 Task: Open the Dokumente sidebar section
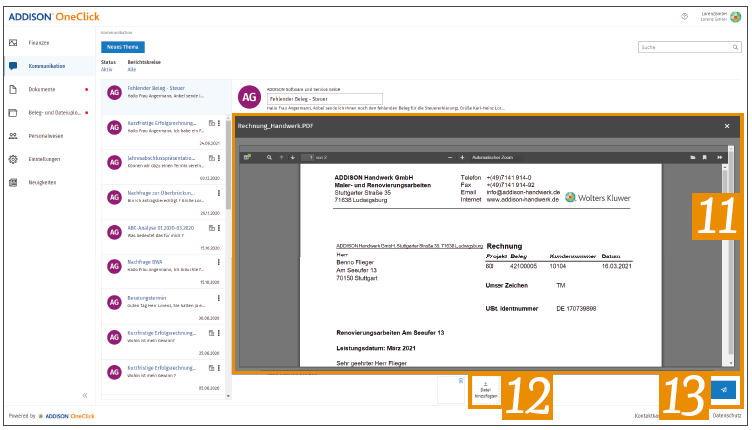[42, 89]
